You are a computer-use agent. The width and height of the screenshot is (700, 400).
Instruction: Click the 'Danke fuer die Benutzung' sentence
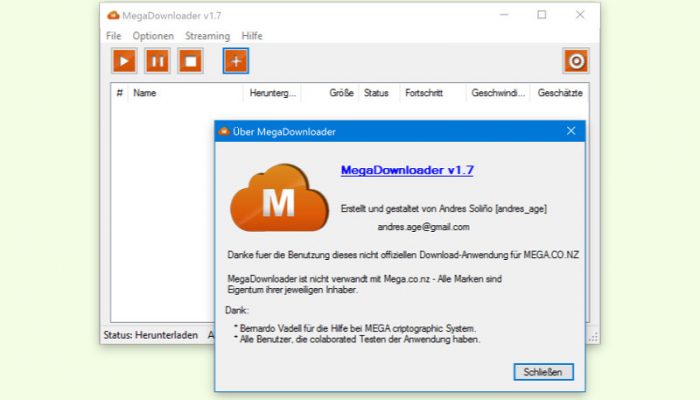tap(403, 255)
